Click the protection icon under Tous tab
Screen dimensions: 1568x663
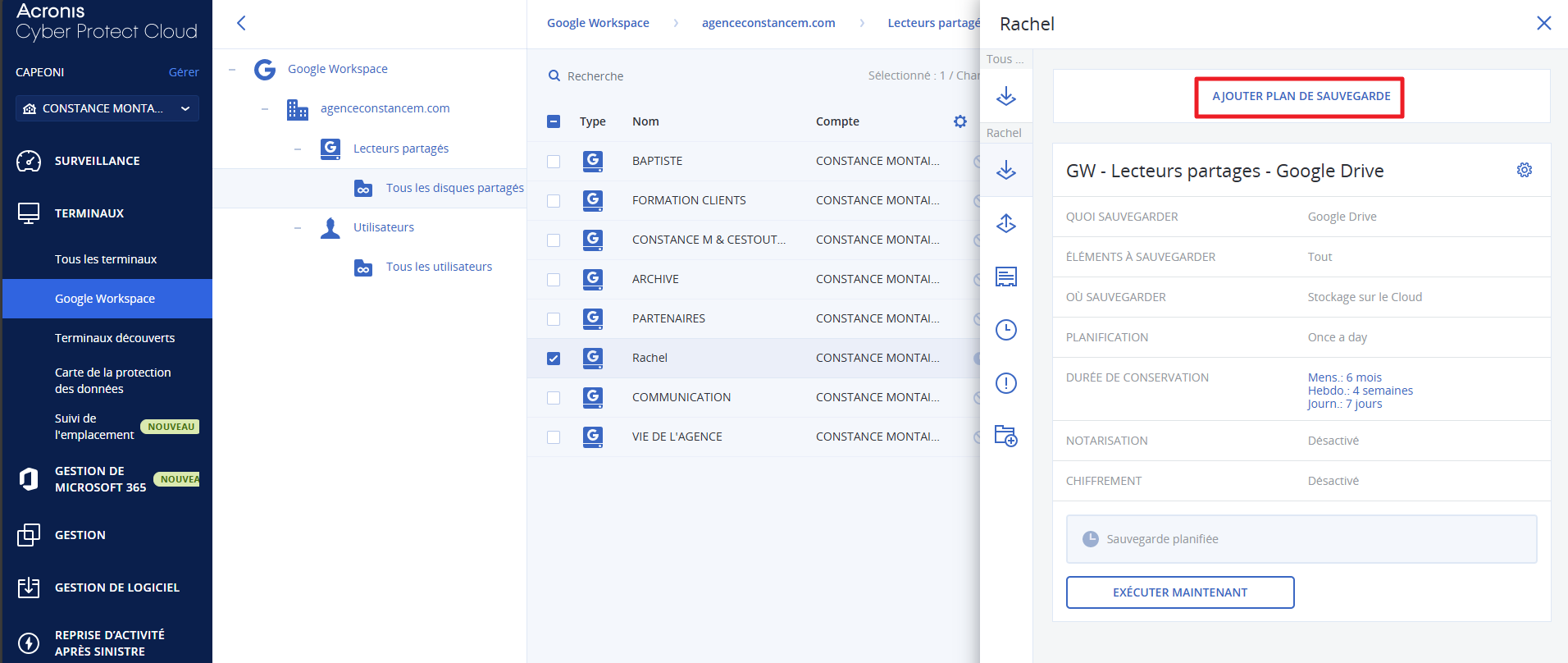pos(1006,96)
